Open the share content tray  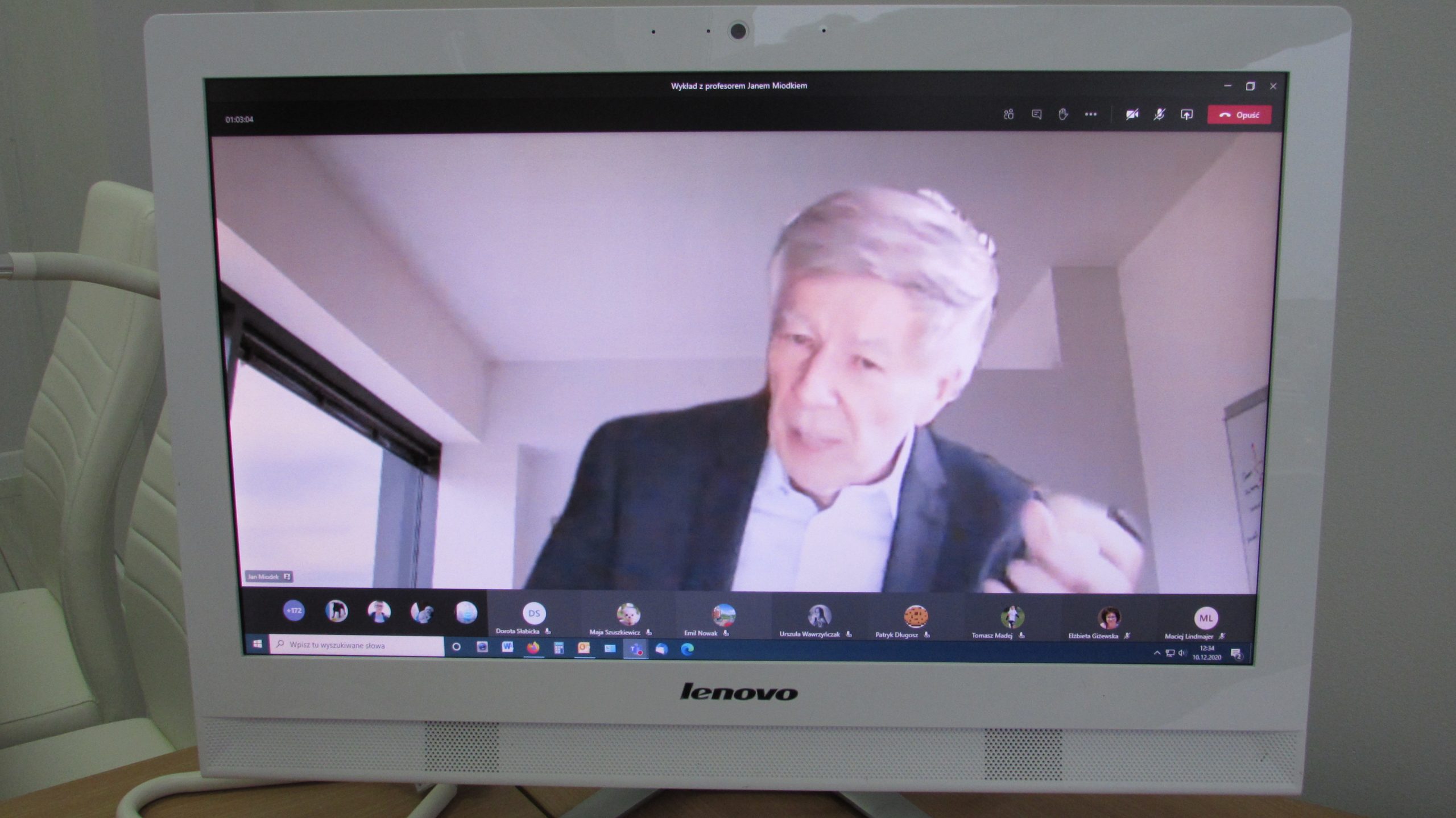click(1186, 115)
